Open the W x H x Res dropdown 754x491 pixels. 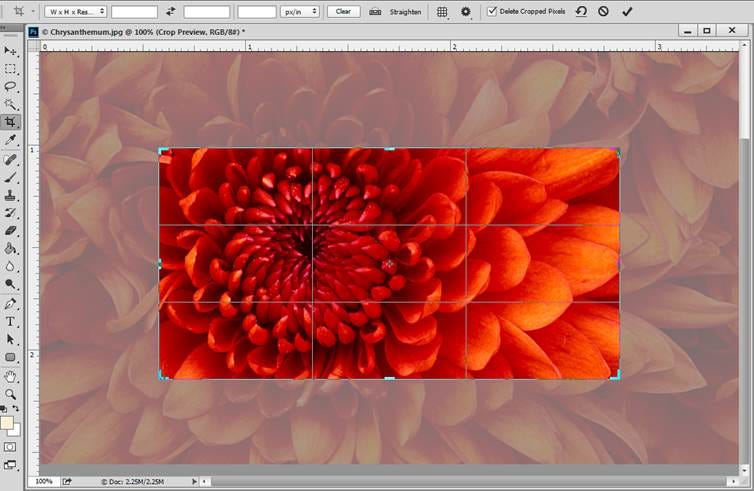tap(75, 12)
